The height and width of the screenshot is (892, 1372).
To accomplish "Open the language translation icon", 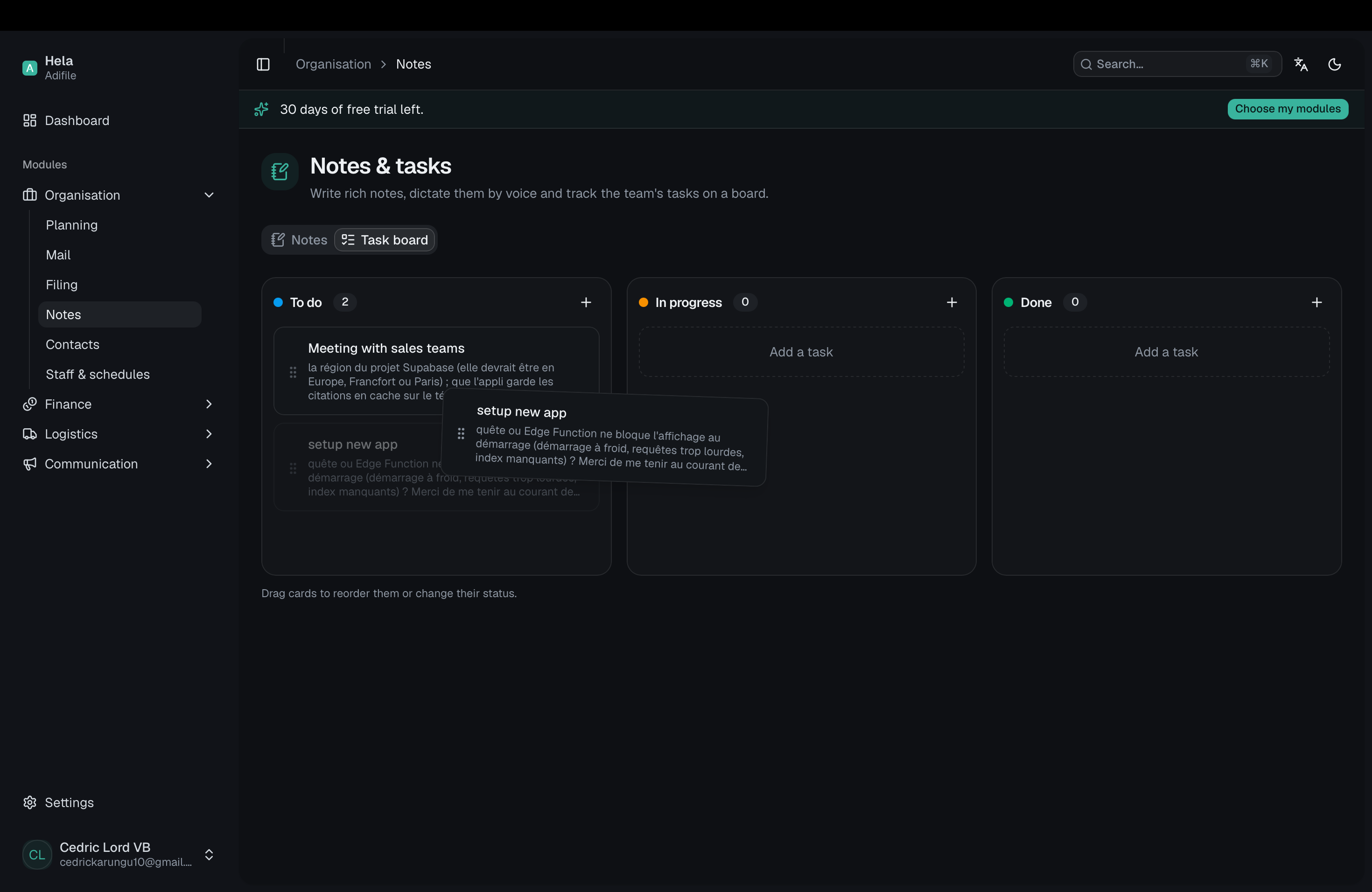I will 1301,64.
